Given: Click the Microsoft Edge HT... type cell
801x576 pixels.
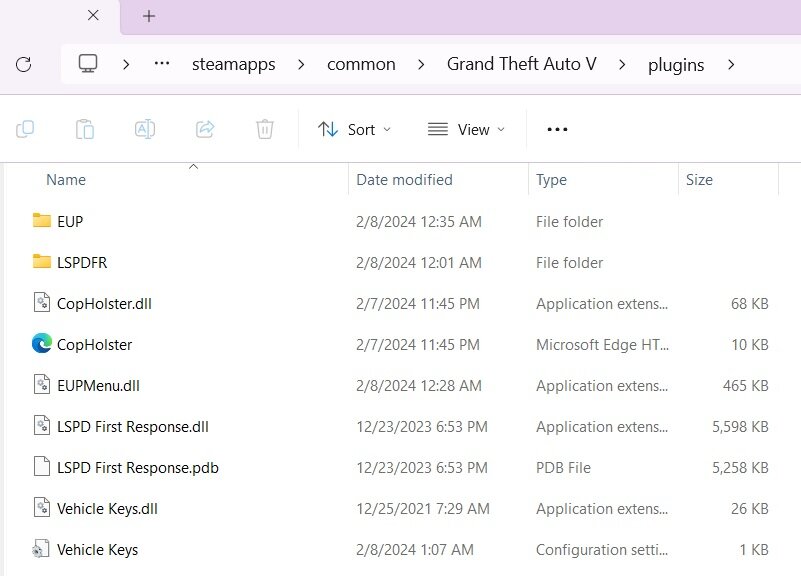Looking at the screenshot, I should pos(602,345).
